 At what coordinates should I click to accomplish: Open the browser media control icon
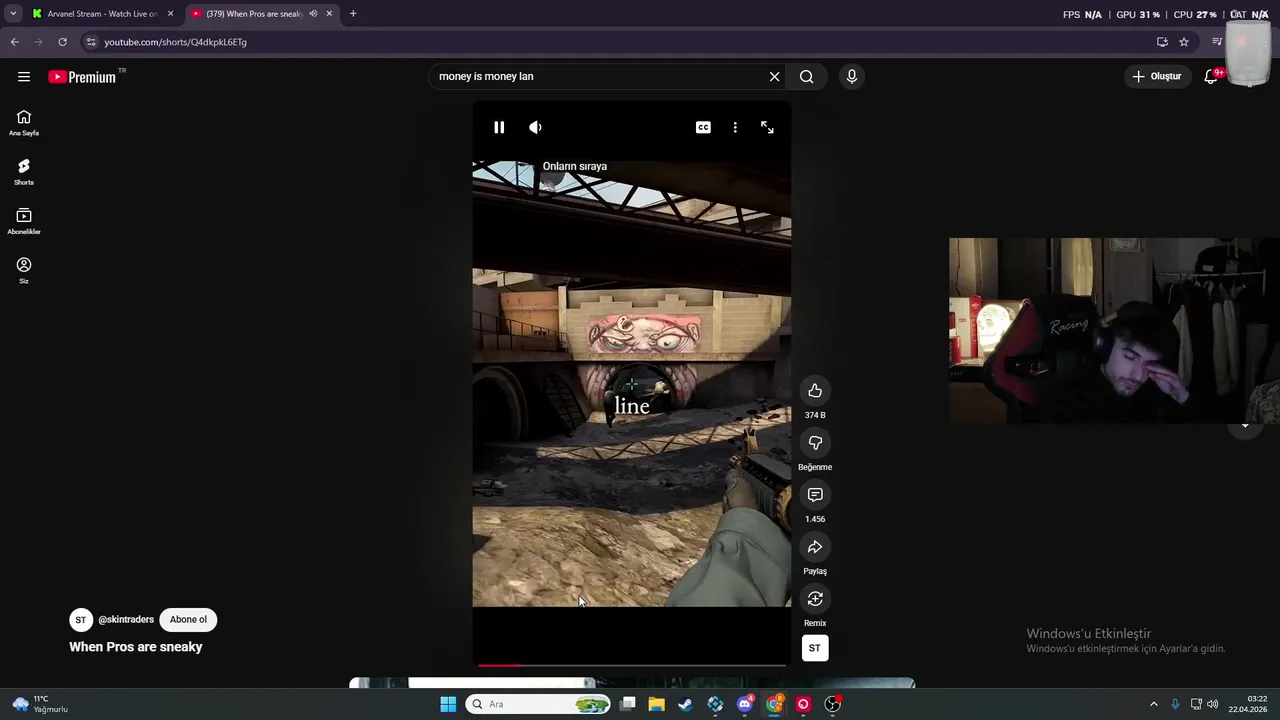[1217, 42]
